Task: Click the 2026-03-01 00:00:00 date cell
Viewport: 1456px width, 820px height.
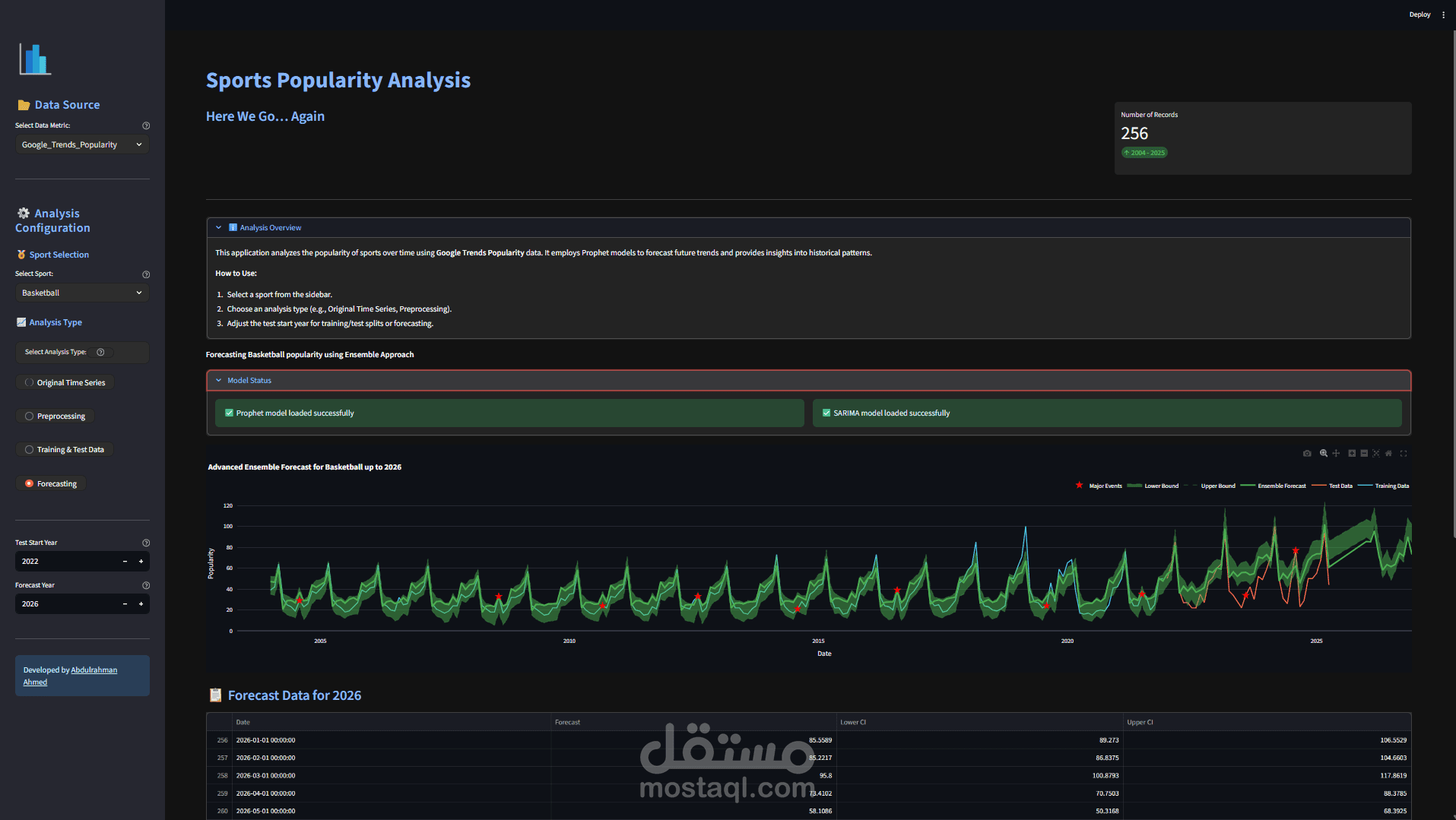Action: coord(391,776)
